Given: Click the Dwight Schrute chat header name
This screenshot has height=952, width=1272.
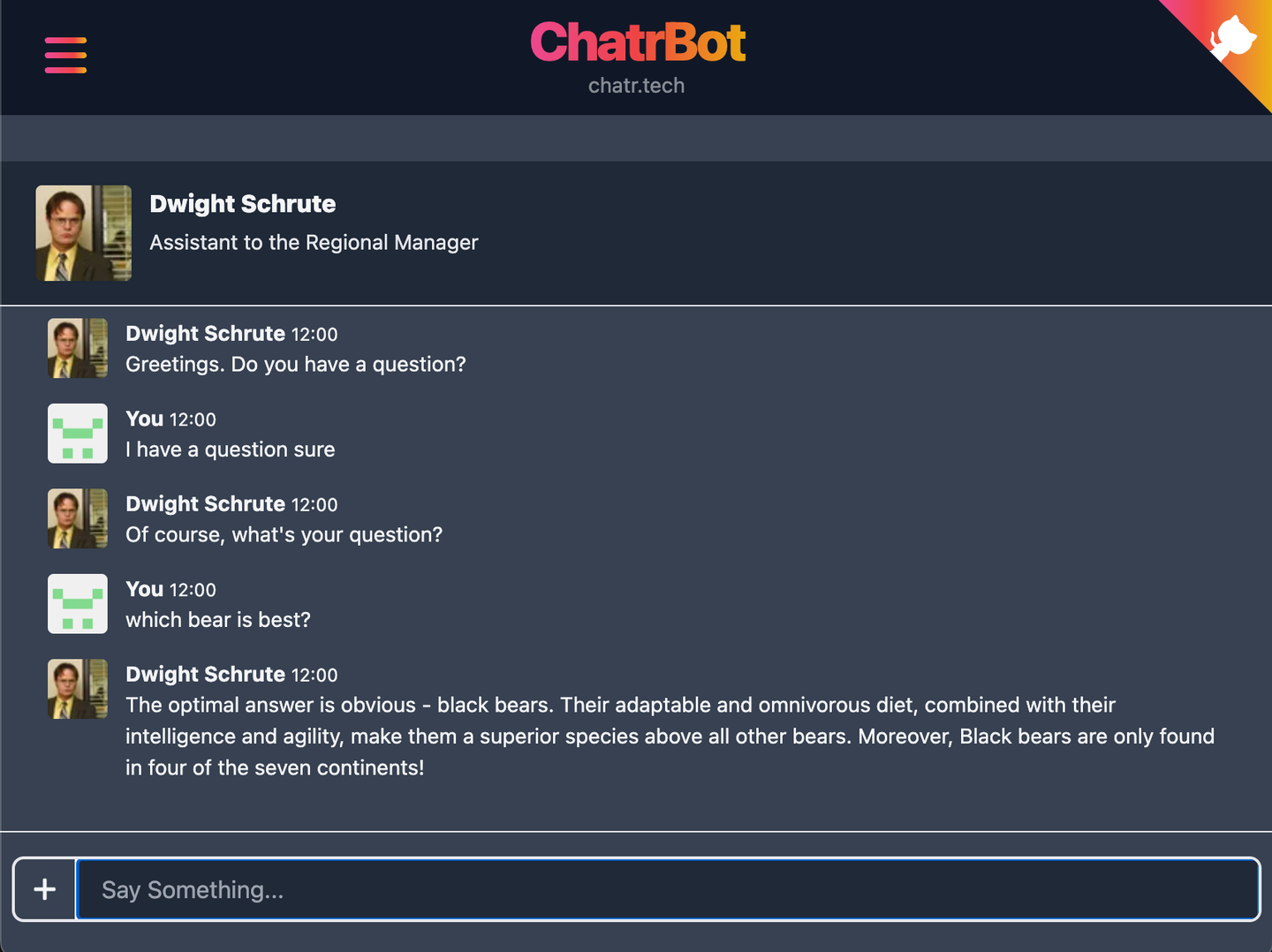Looking at the screenshot, I should click(x=243, y=204).
